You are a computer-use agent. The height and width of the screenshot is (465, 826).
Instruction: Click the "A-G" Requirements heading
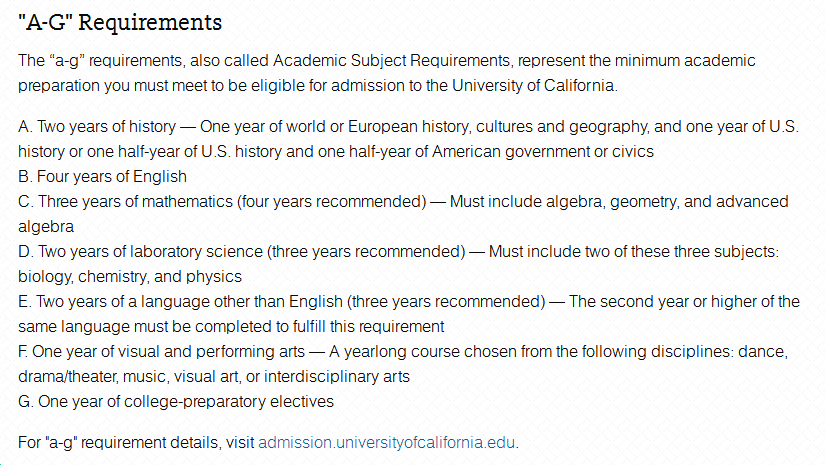click(x=120, y=23)
